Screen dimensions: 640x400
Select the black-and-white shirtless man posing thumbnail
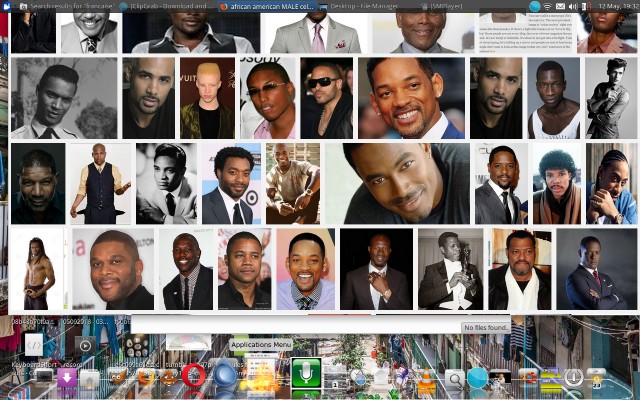tap(604, 98)
